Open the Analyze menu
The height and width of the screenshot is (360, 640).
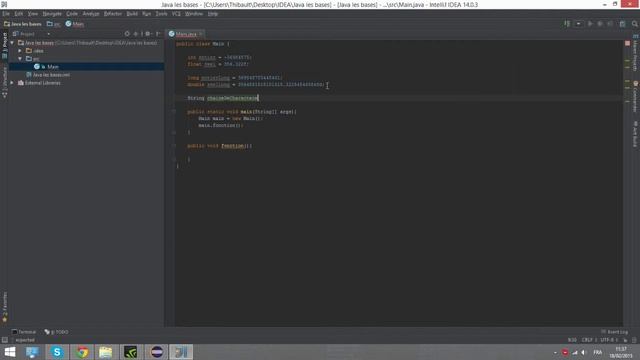[x=91, y=14]
